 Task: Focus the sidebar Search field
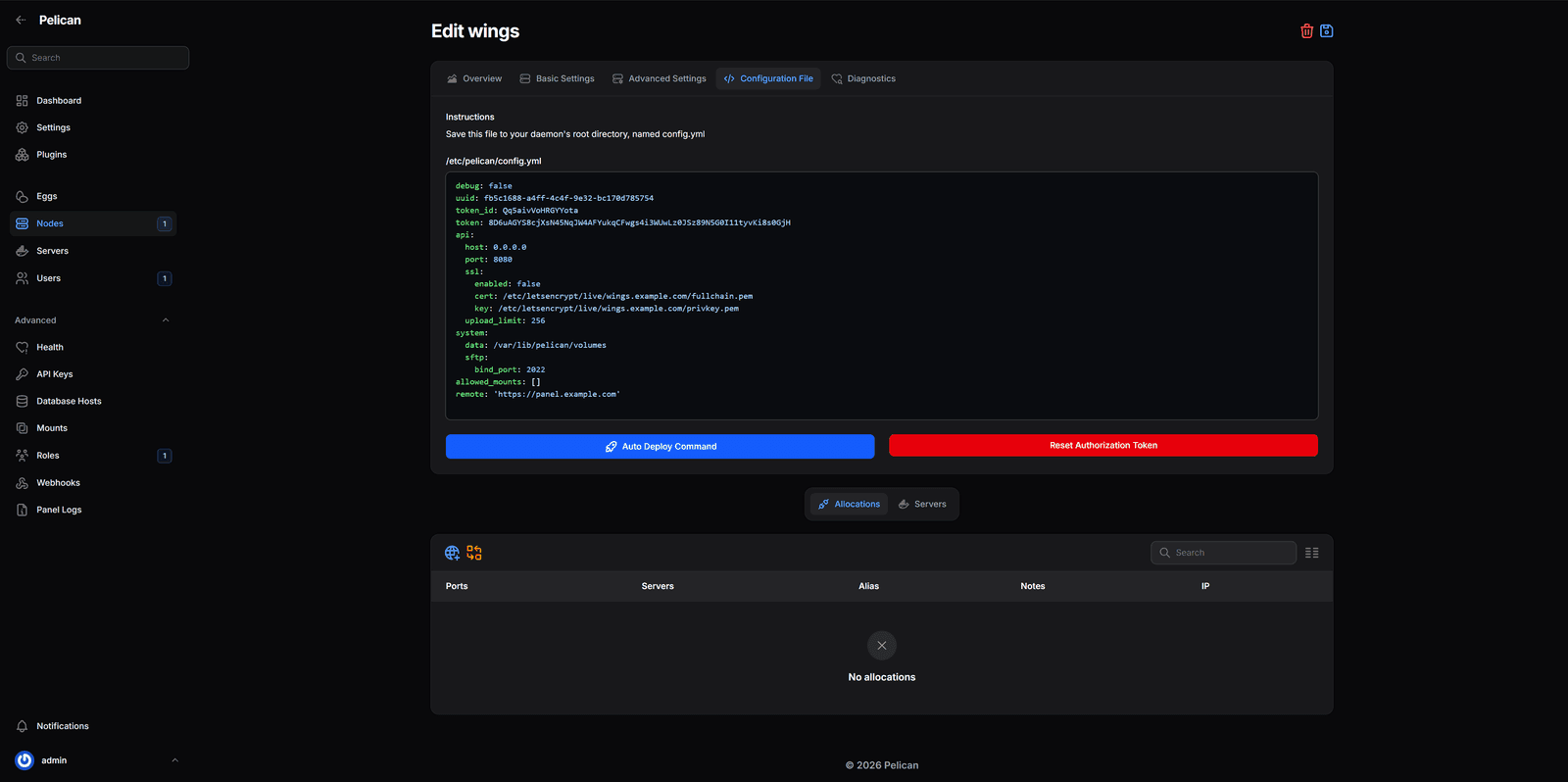click(98, 58)
